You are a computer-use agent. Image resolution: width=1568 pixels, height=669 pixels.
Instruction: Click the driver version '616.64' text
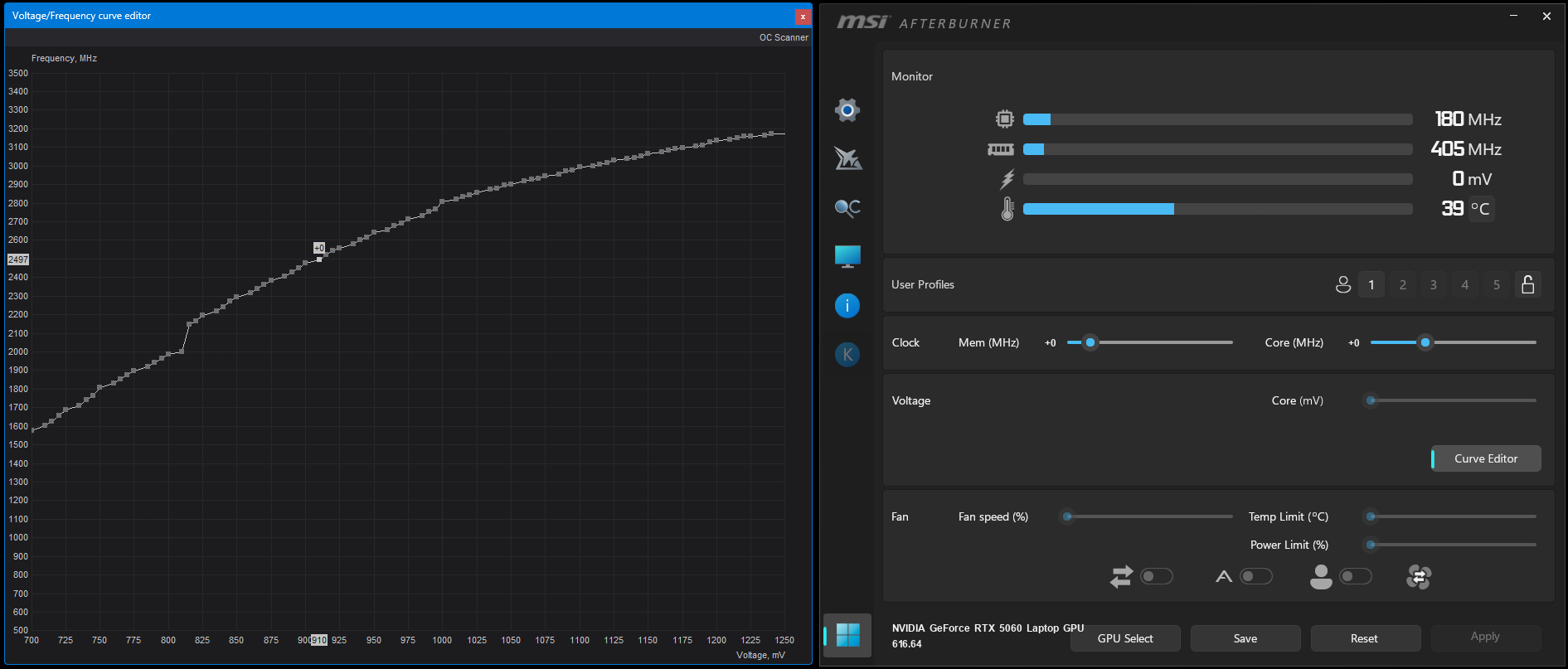click(x=906, y=644)
